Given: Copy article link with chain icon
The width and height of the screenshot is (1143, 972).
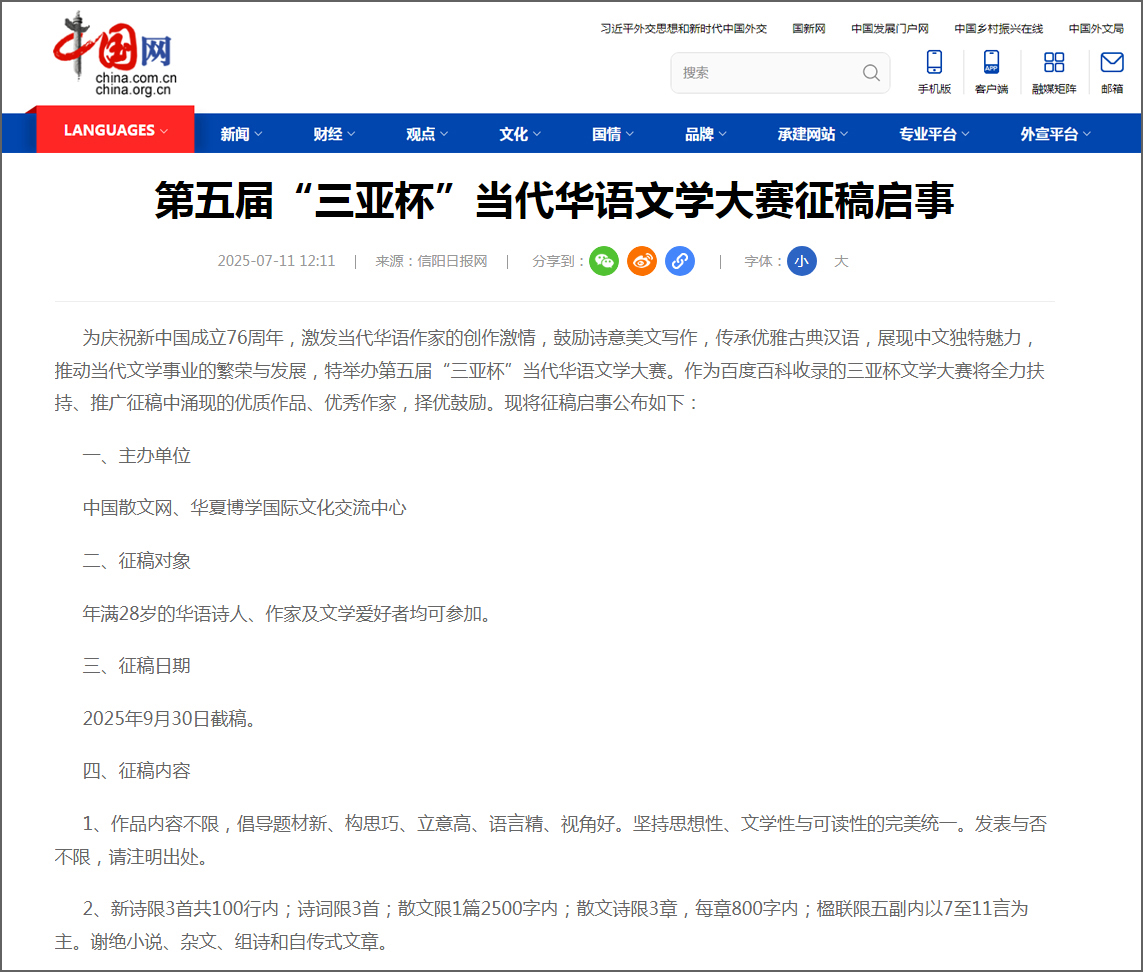Looking at the screenshot, I should pyautogui.click(x=679, y=261).
